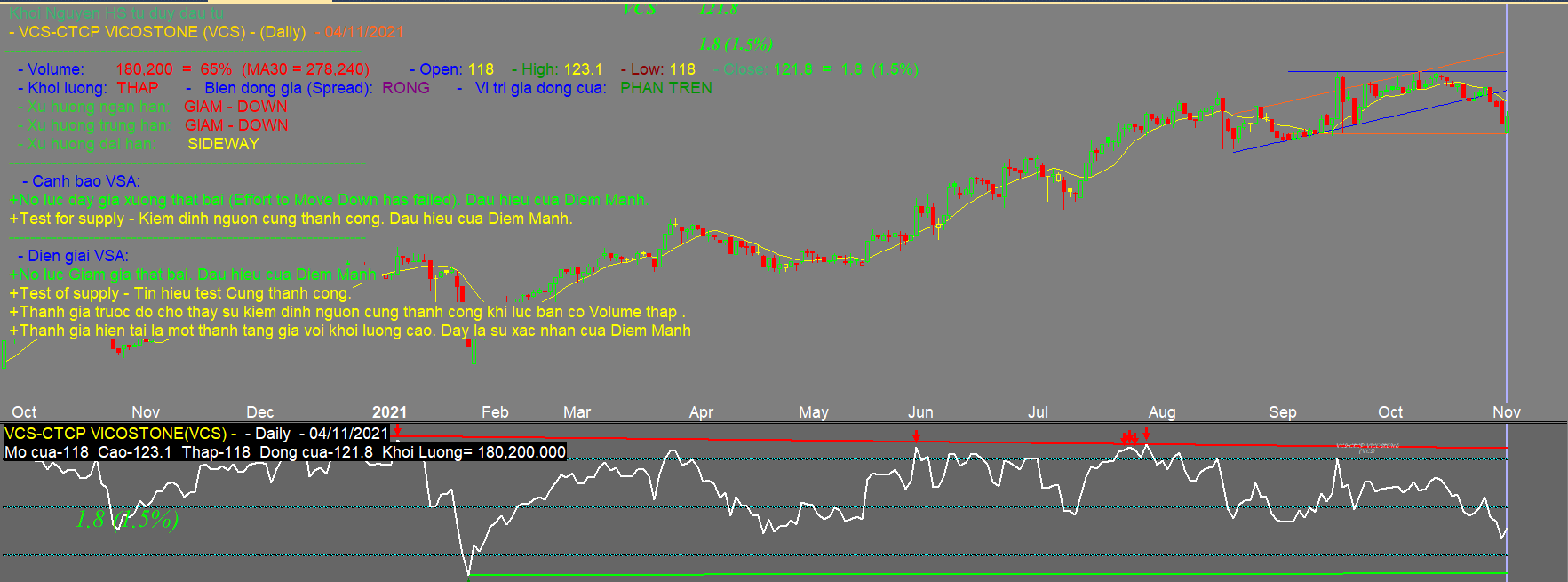
Task: Click the 'Vi tri gia dong cua:' label
Action: [540, 88]
